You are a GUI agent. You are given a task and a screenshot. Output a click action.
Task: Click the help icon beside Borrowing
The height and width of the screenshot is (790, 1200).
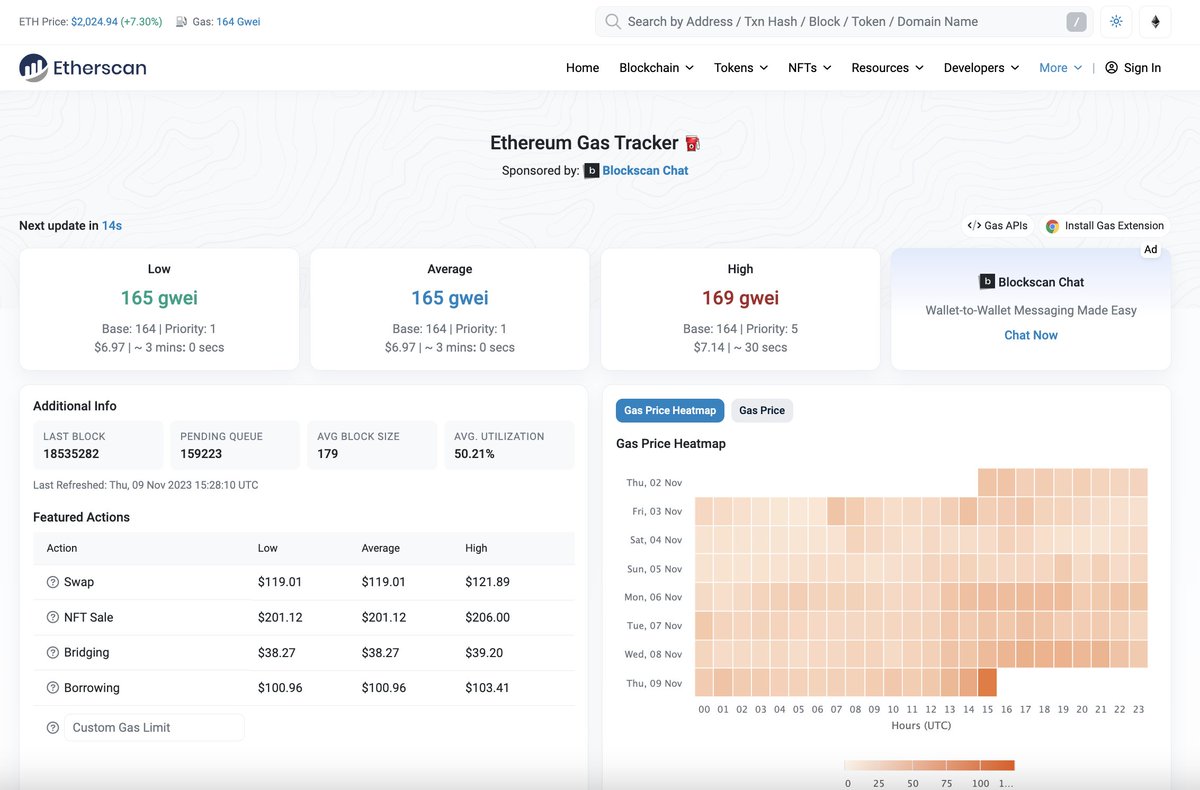pyautogui.click(x=53, y=688)
